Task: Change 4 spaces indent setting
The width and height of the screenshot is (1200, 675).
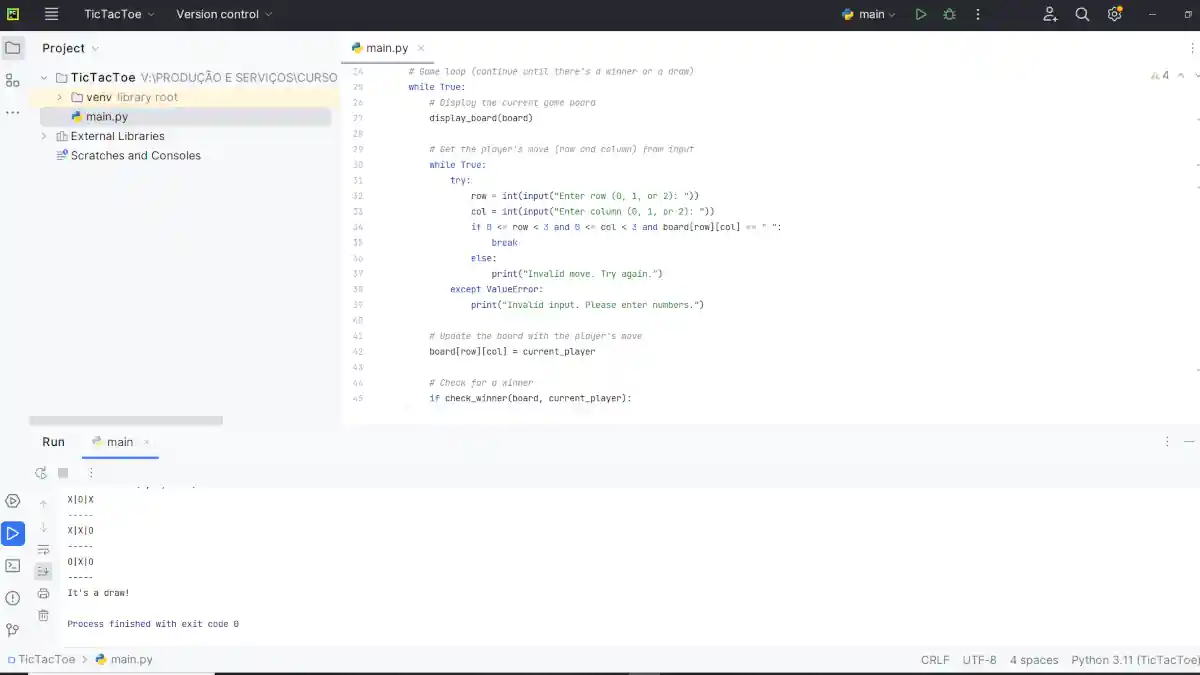Action: (1034, 660)
